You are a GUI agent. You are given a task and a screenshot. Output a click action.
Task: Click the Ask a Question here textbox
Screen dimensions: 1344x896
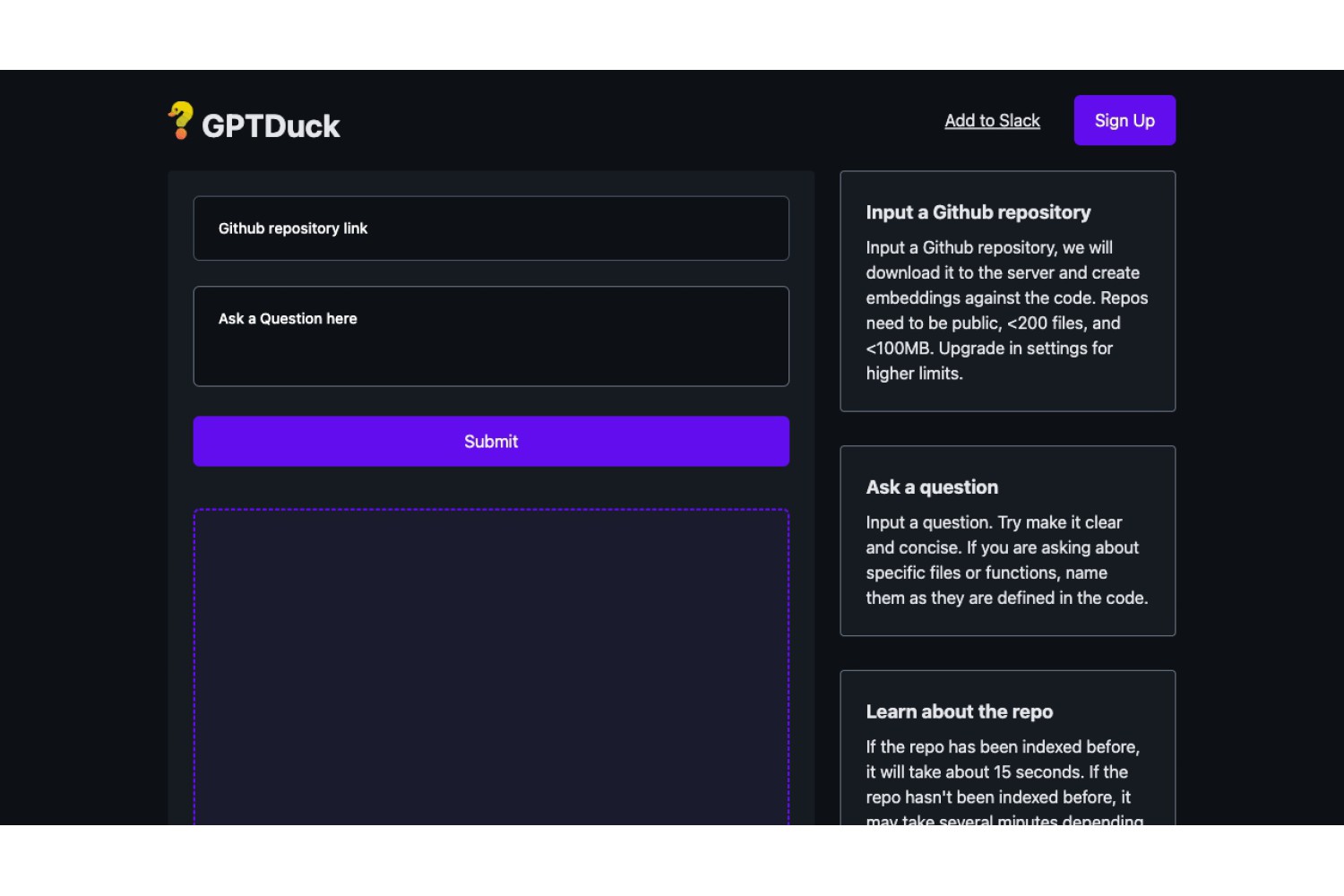[491, 336]
